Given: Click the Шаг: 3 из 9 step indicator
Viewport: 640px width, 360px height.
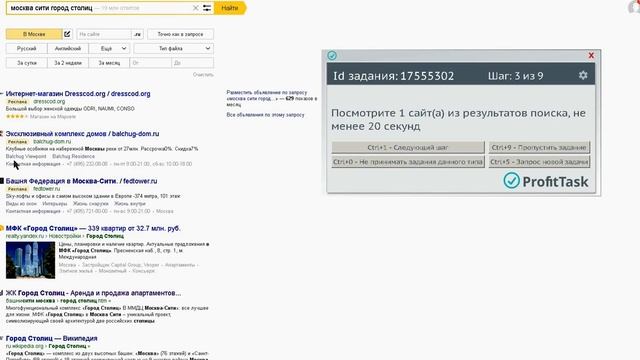Looking at the screenshot, I should 516,76.
